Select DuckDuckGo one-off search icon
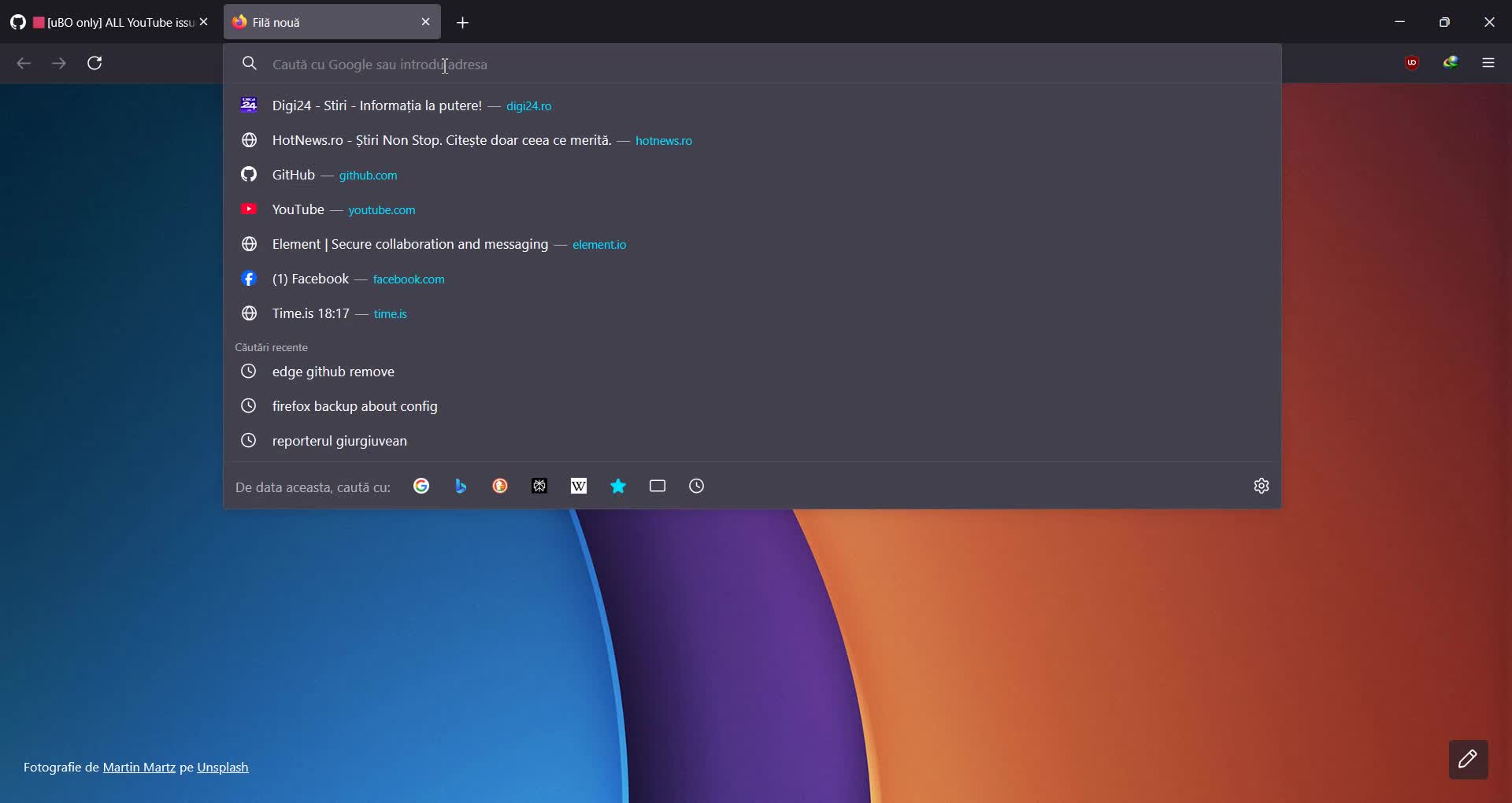This screenshot has height=803, width=1512. click(x=500, y=487)
